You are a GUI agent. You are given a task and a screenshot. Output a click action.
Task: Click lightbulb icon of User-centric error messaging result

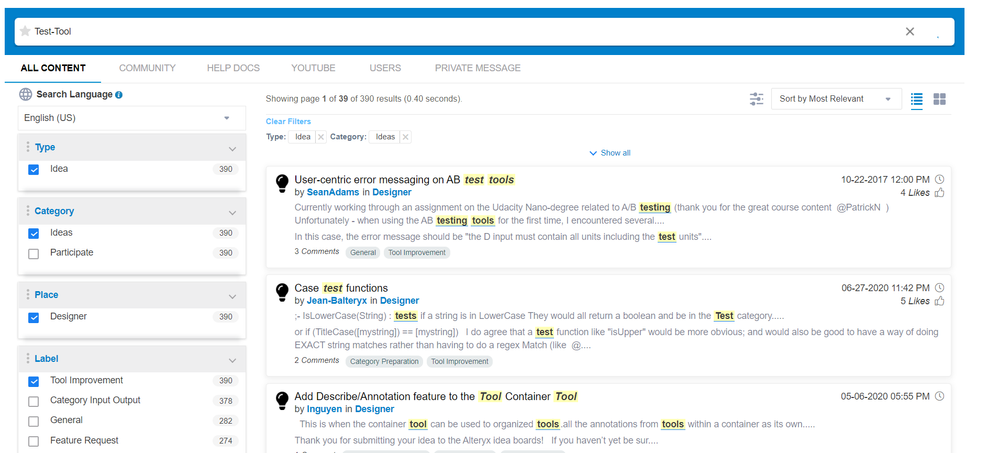click(x=282, y=184)
